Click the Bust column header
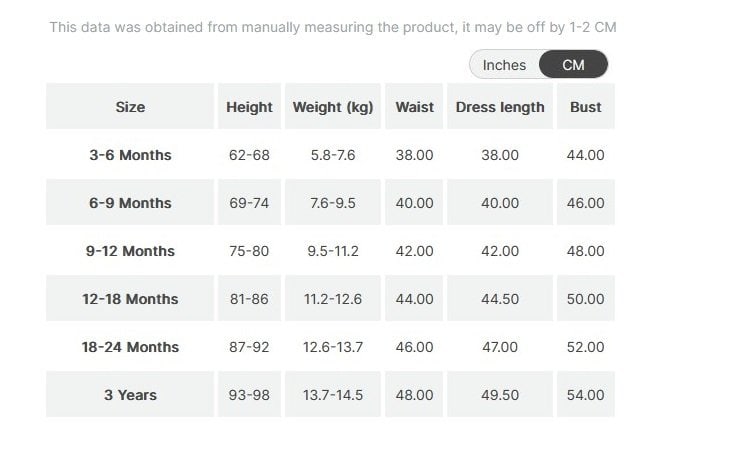 point(585,107)
